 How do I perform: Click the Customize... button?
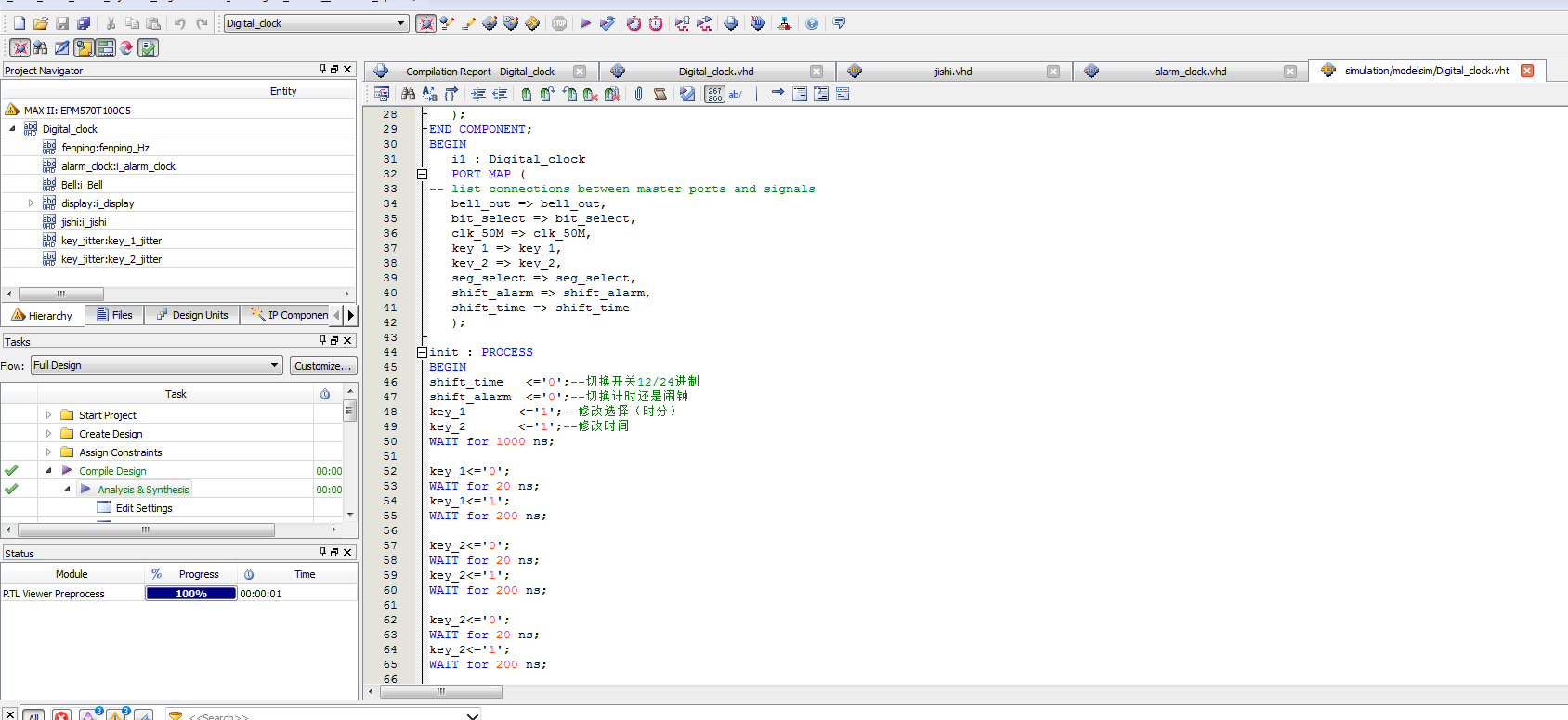click(322, 366)
